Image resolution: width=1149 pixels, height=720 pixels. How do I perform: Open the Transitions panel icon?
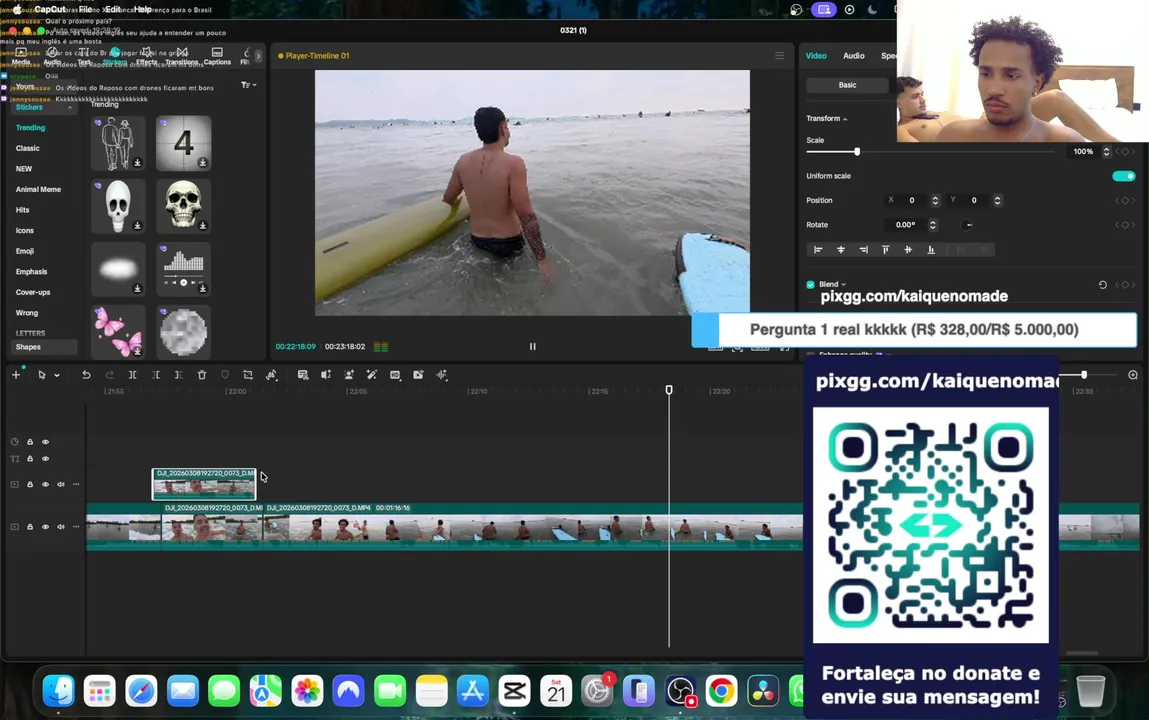tap(182, 56)
